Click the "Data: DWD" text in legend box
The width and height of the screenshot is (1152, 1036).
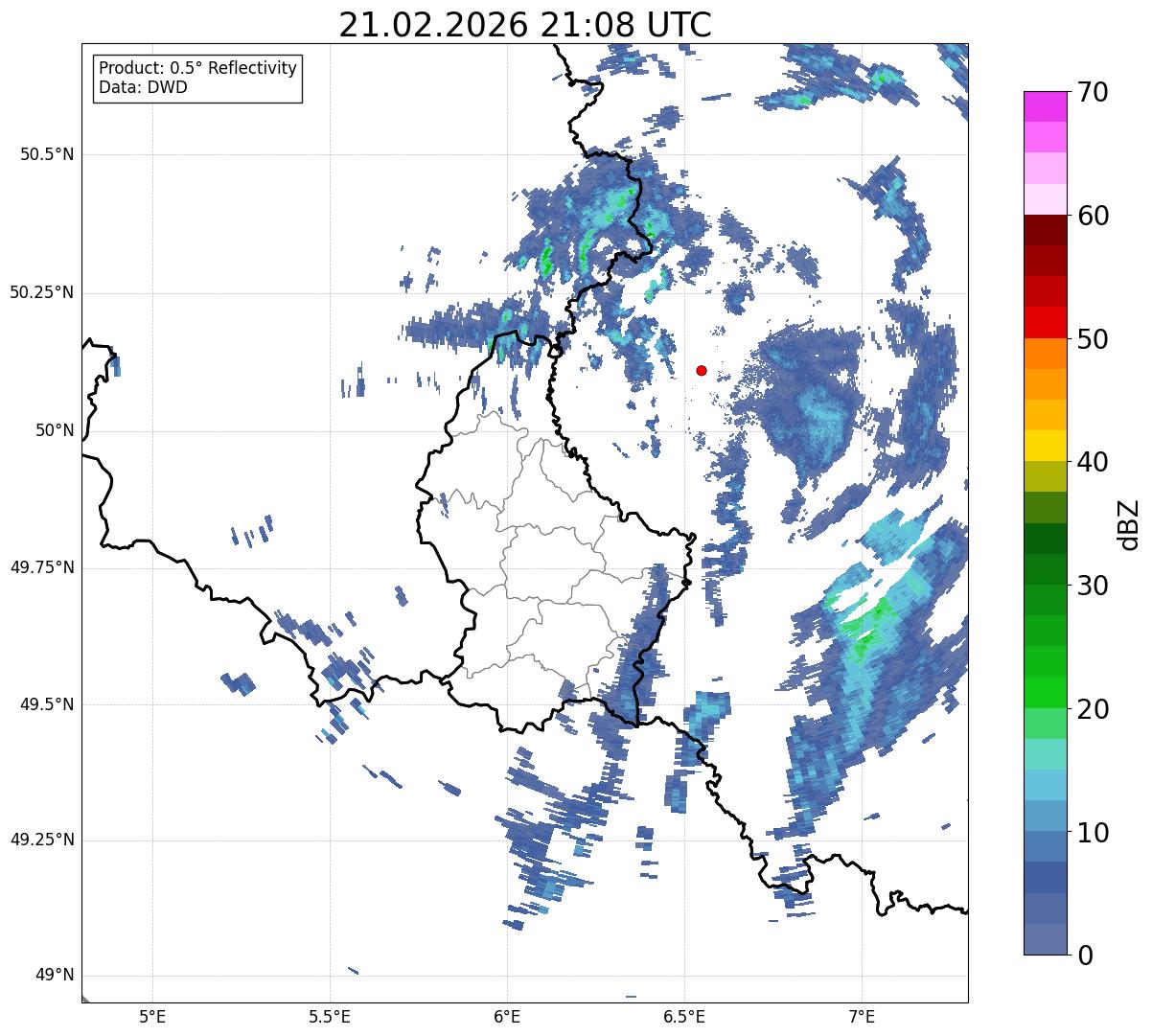(x=144, y=87)
